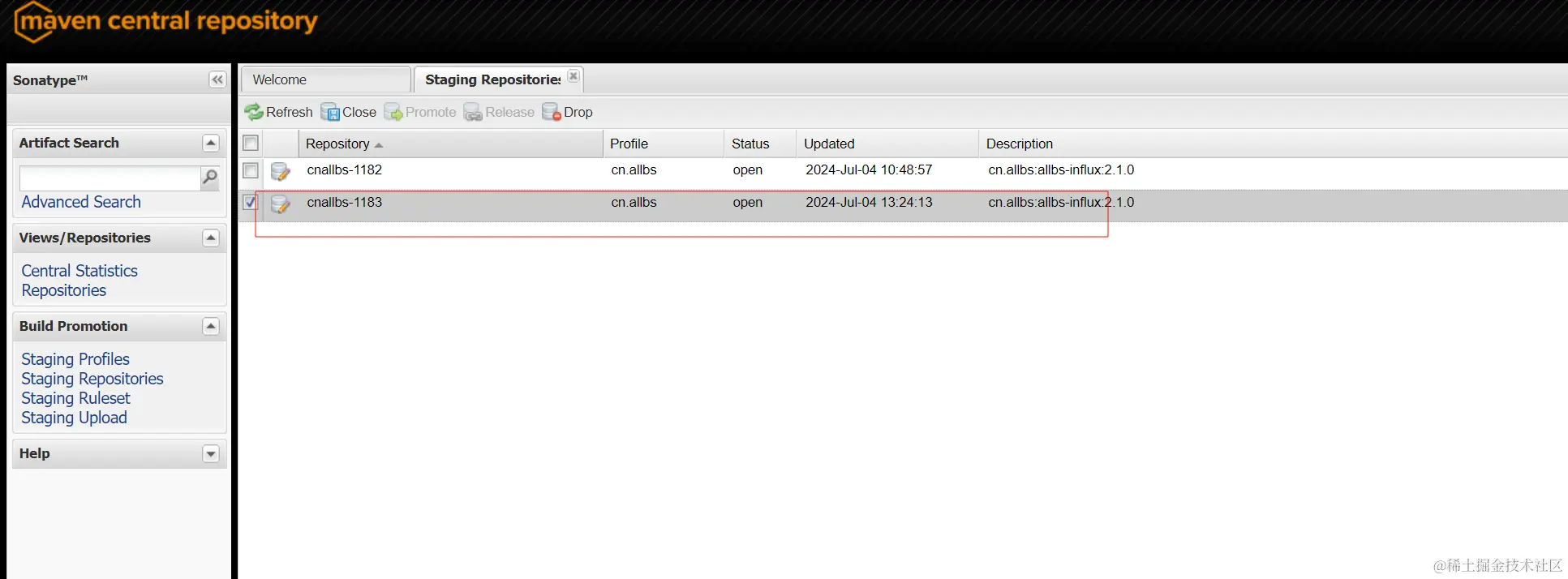Toggle the select-all header checkbox

tap(251, 144)
